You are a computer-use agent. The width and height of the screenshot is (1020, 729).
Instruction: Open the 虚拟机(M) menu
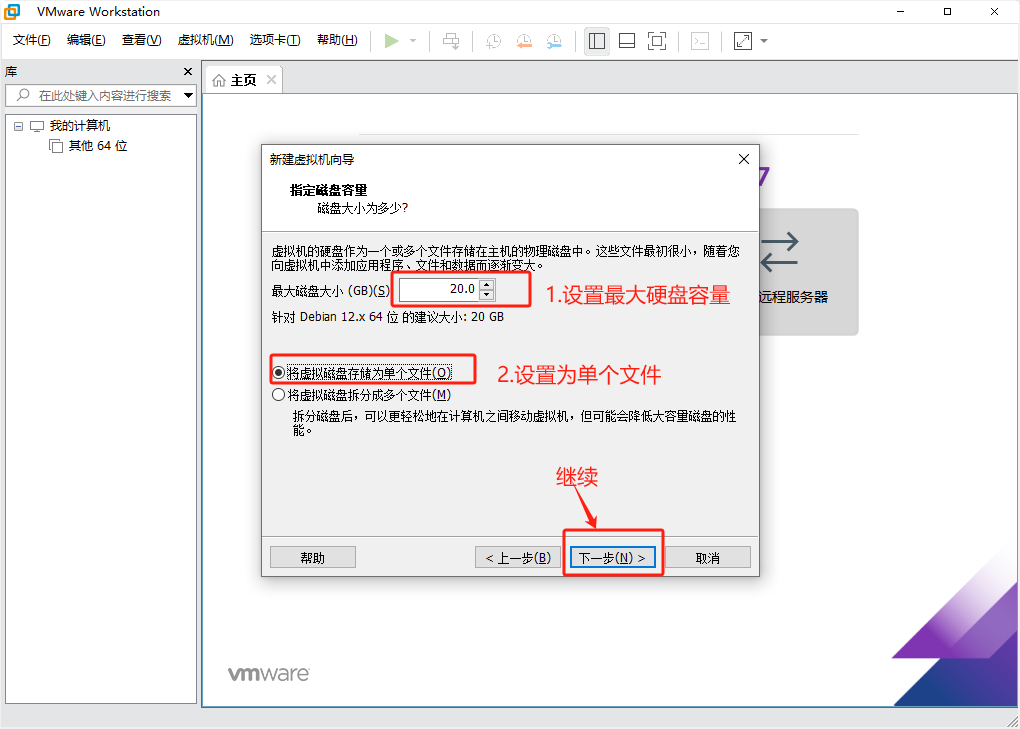click(205, 40)
